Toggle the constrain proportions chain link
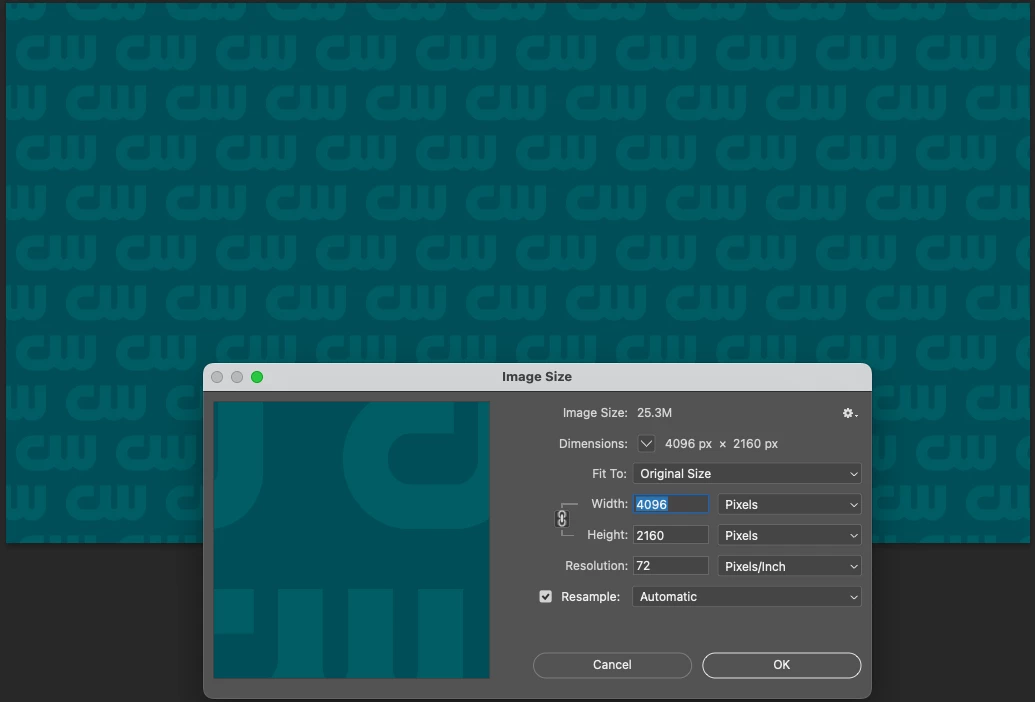This screenshot has height=702, width=1035. coord(562,519)
